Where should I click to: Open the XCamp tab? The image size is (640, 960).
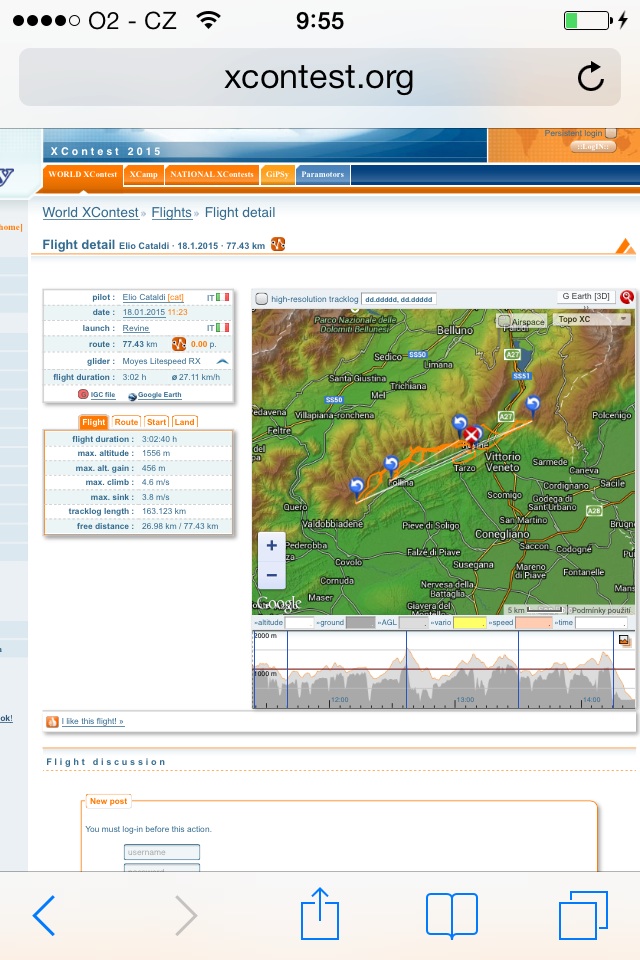point(143,174)
